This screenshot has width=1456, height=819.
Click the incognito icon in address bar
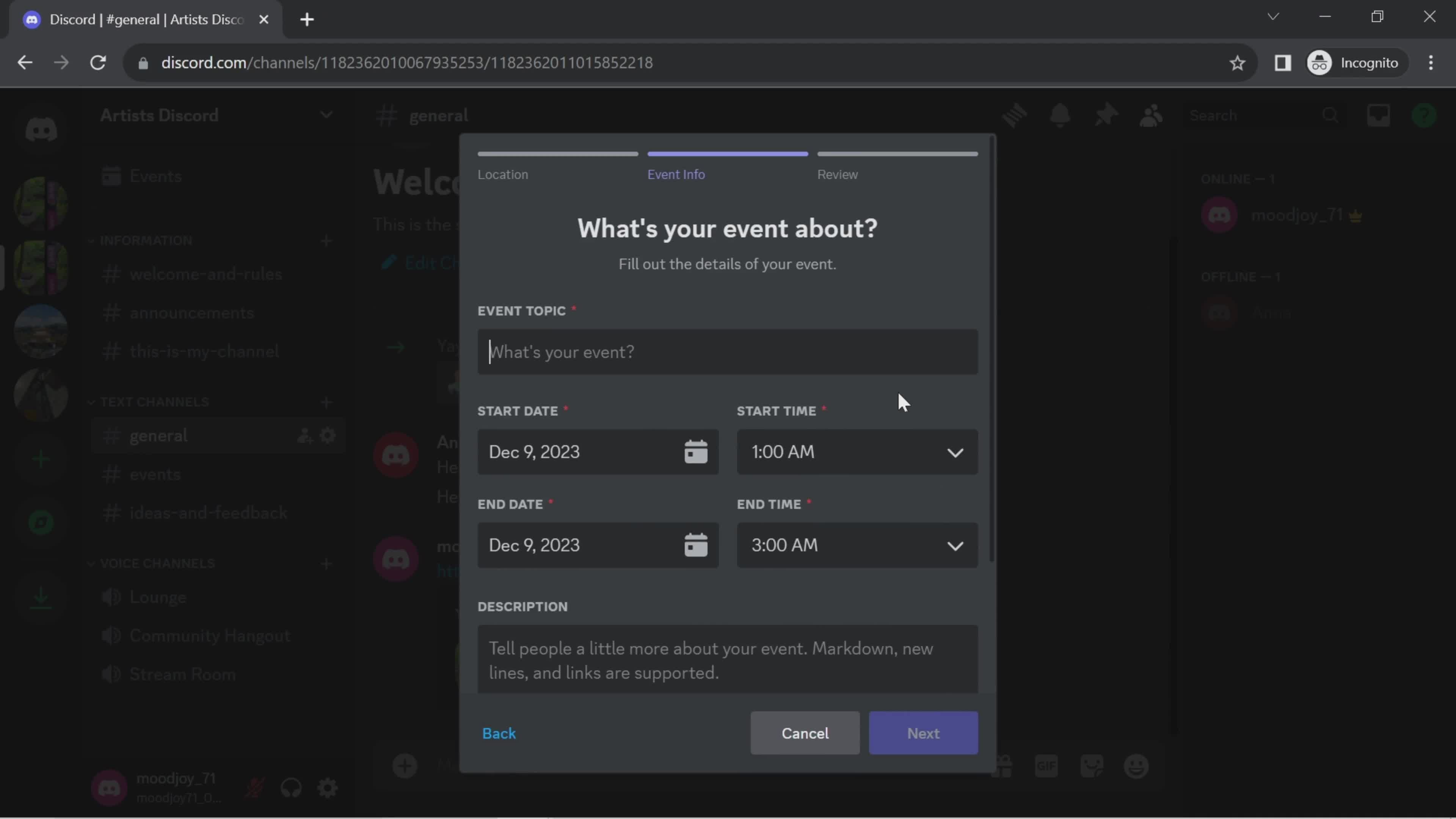pos(1321,62)
